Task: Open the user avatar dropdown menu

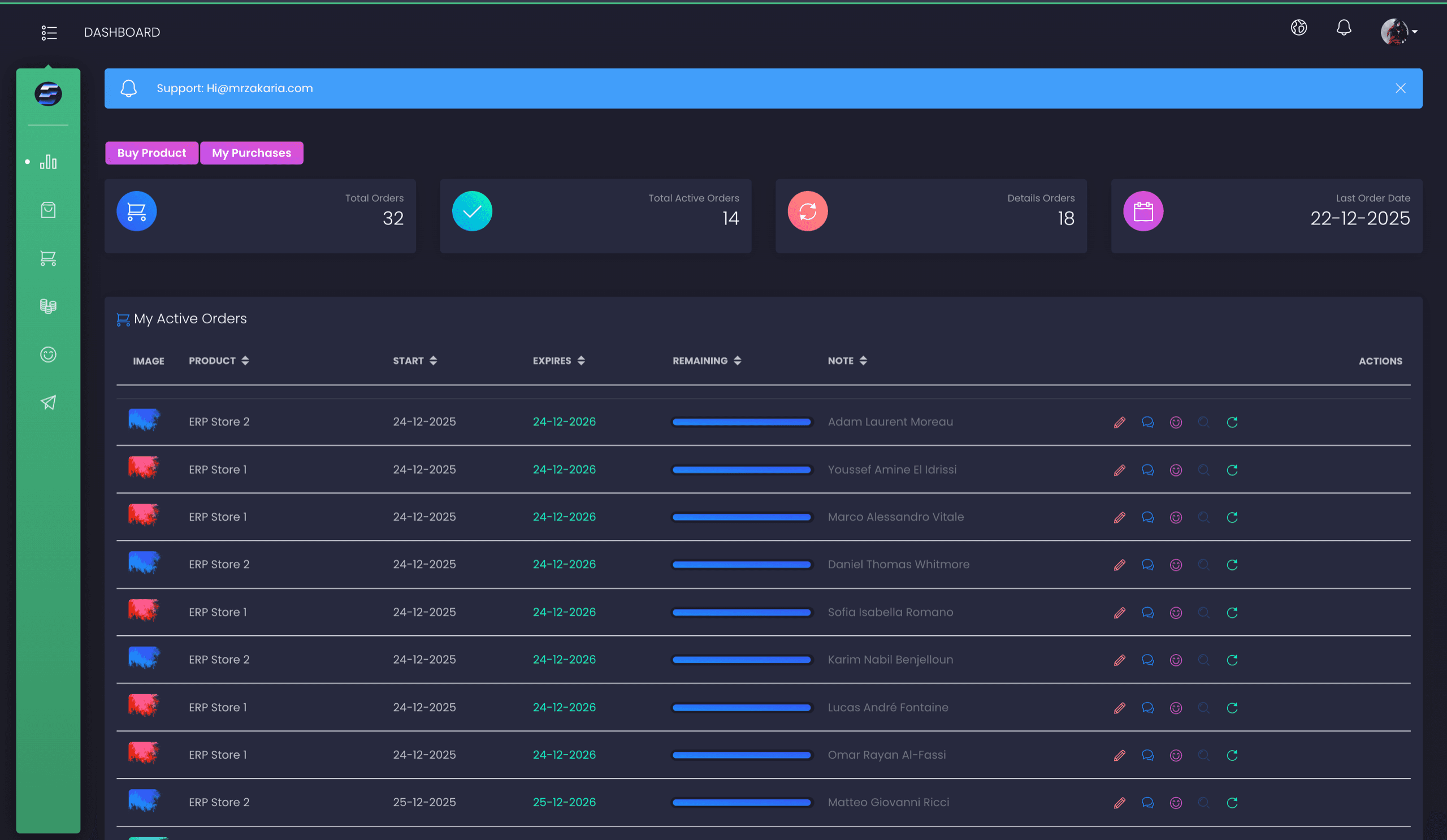Action: (1399, 32)
